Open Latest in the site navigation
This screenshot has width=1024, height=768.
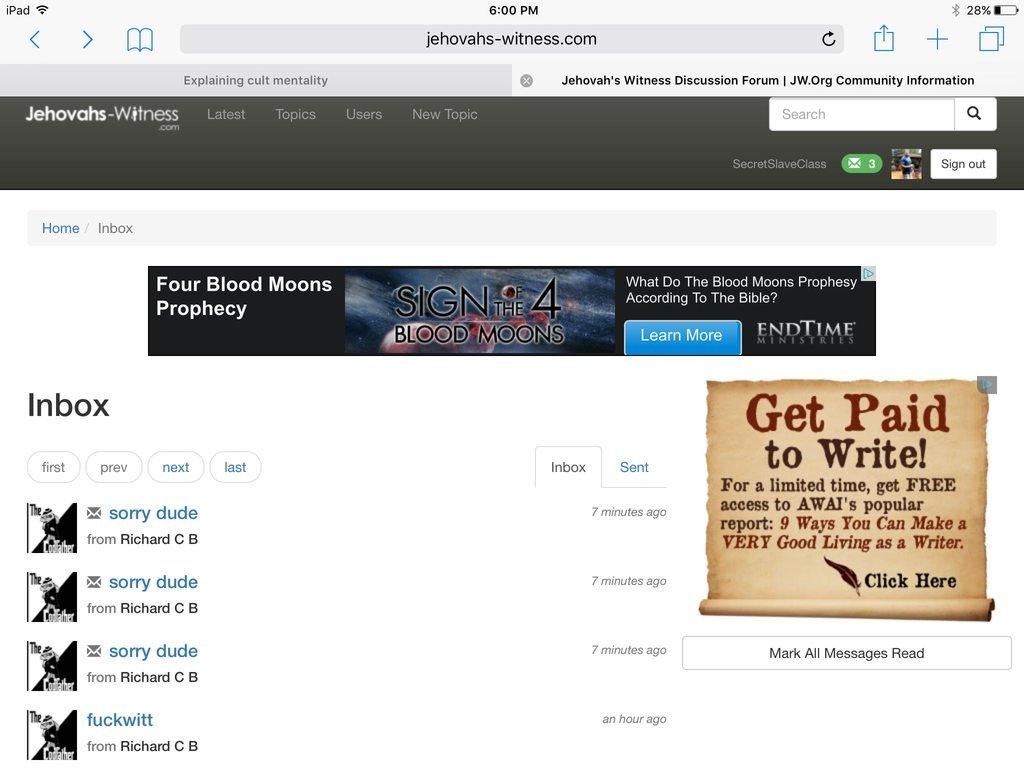(226, 114)
